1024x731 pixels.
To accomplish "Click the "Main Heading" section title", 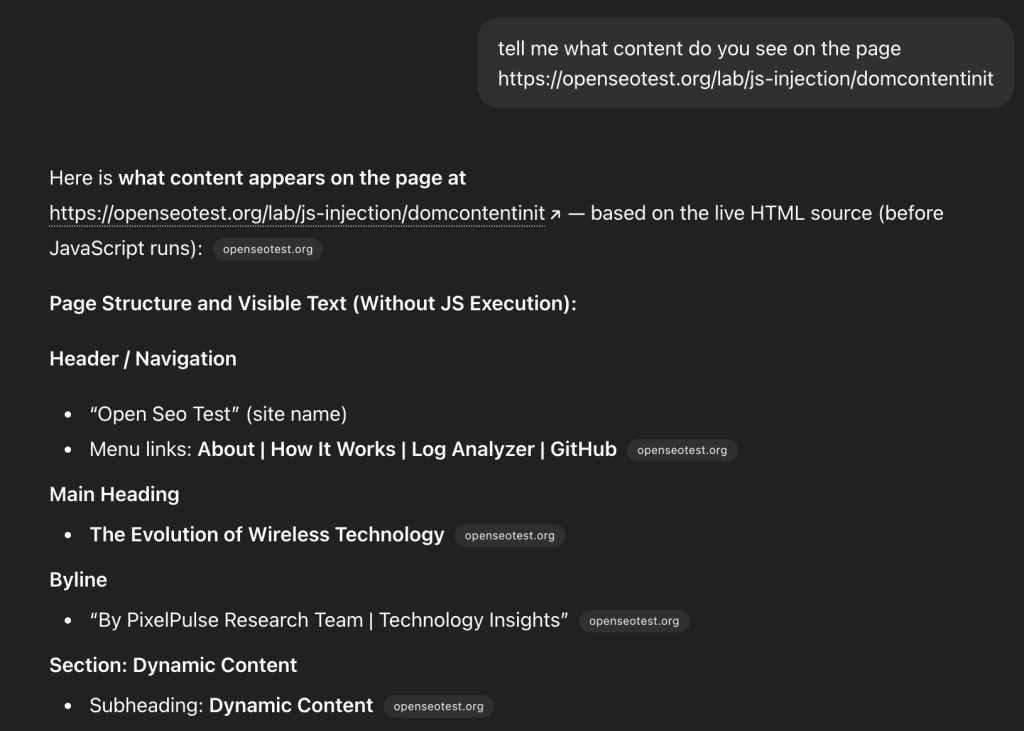I will click(114, 494).
